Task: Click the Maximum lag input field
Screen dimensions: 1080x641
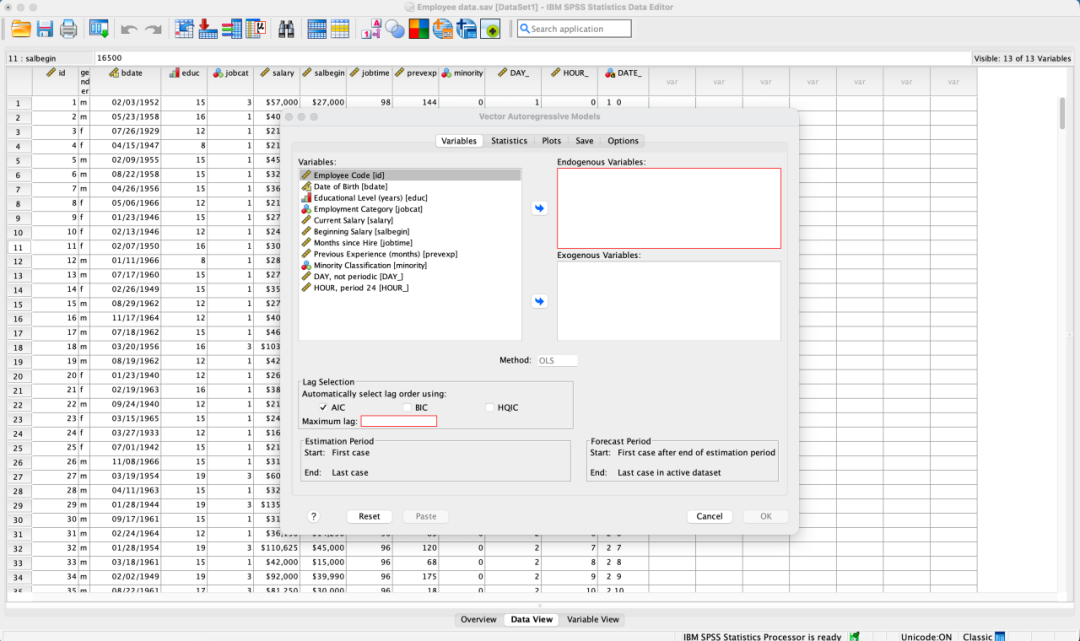Action: [x=399, y=421]
